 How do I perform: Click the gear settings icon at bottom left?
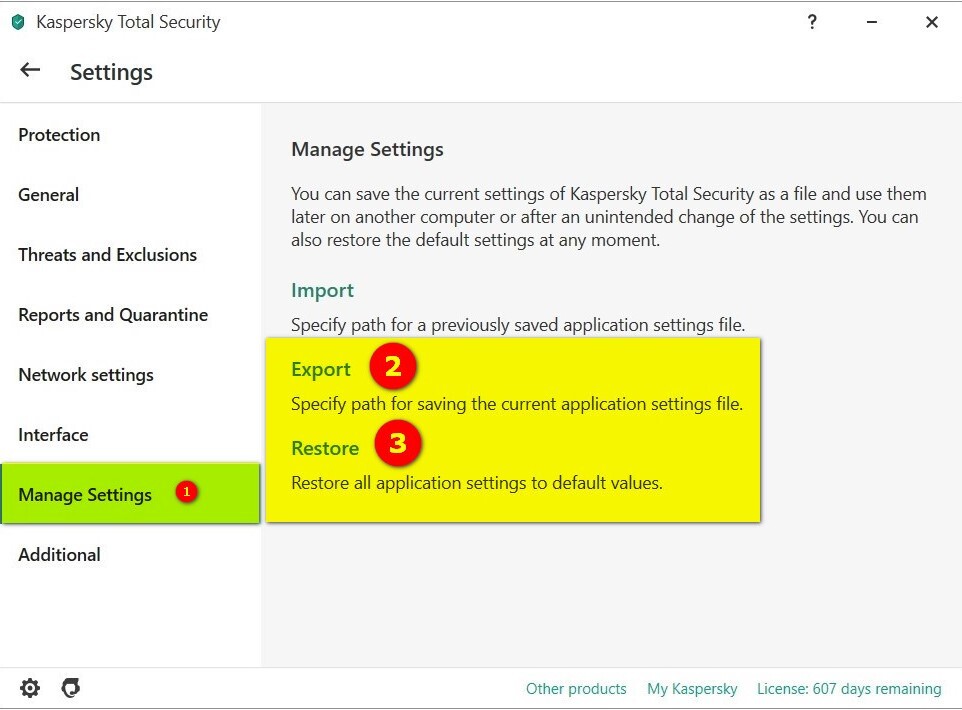(x=30, y=688)
